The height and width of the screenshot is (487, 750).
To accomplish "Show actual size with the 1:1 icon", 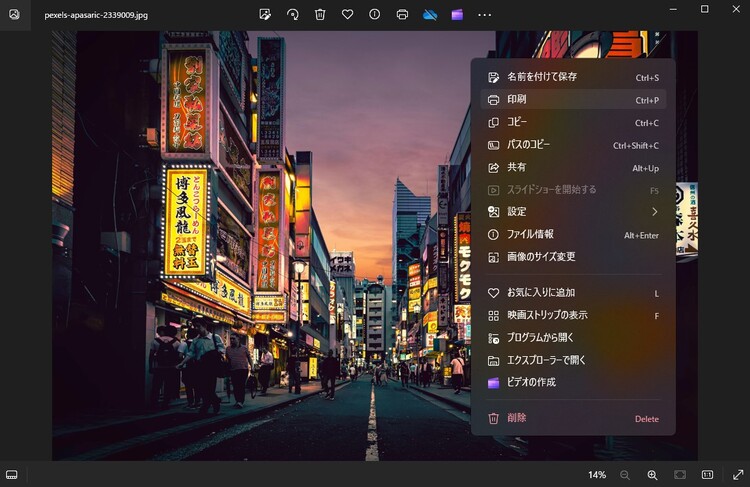I will point(707,475).
